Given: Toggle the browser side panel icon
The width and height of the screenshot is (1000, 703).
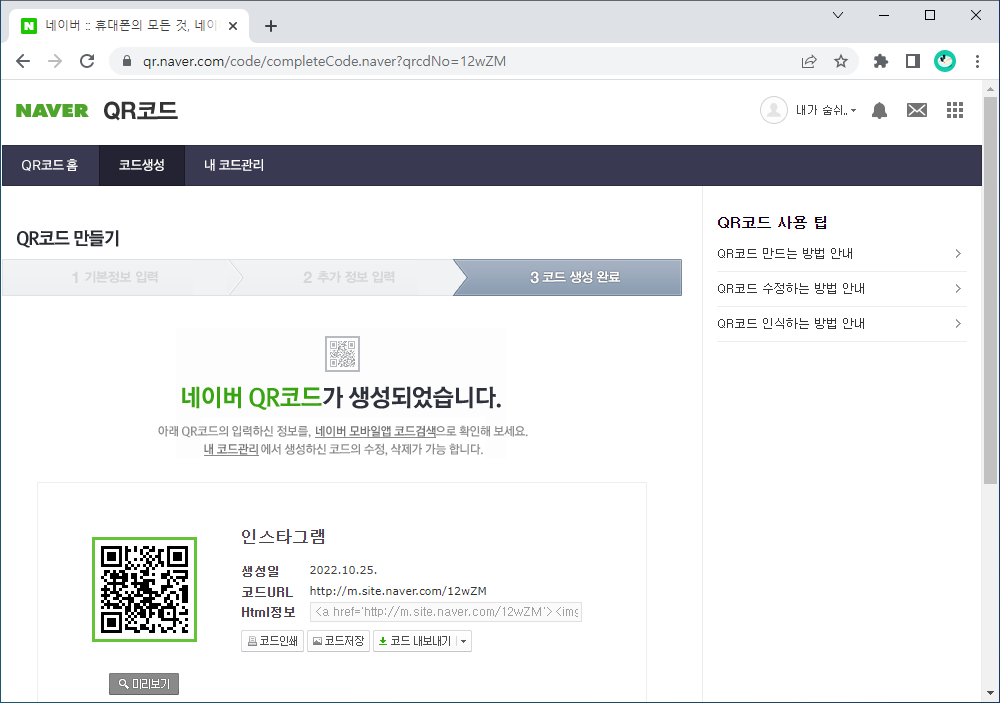Looking at the screenshot, I should [x=913, y=61].
